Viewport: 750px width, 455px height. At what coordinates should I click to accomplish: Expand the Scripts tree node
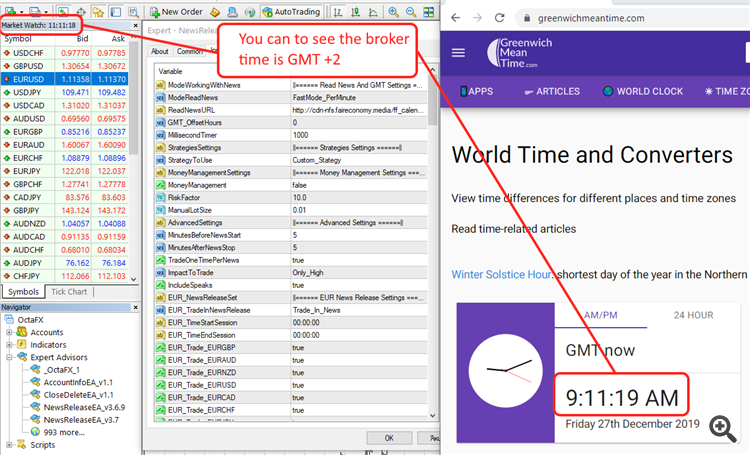tap(9, 444)
